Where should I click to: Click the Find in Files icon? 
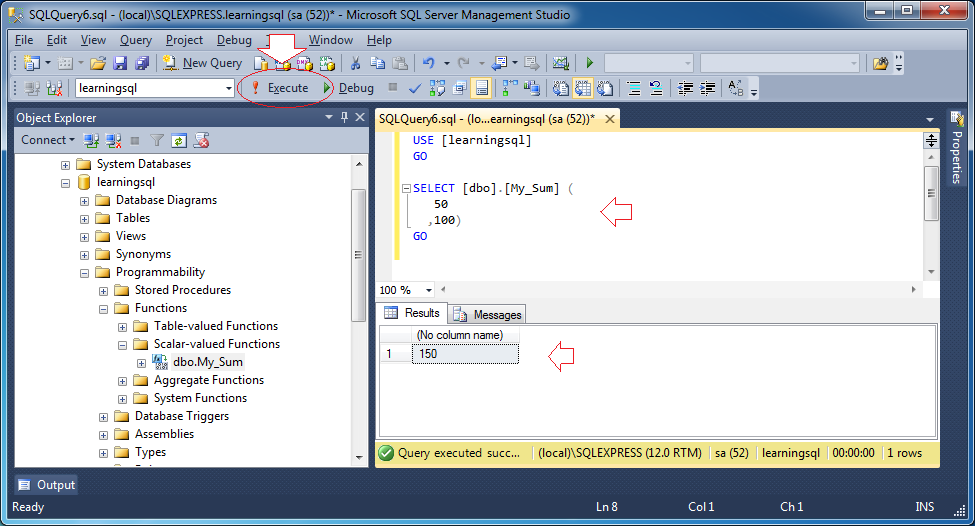(x=880, y=63)
